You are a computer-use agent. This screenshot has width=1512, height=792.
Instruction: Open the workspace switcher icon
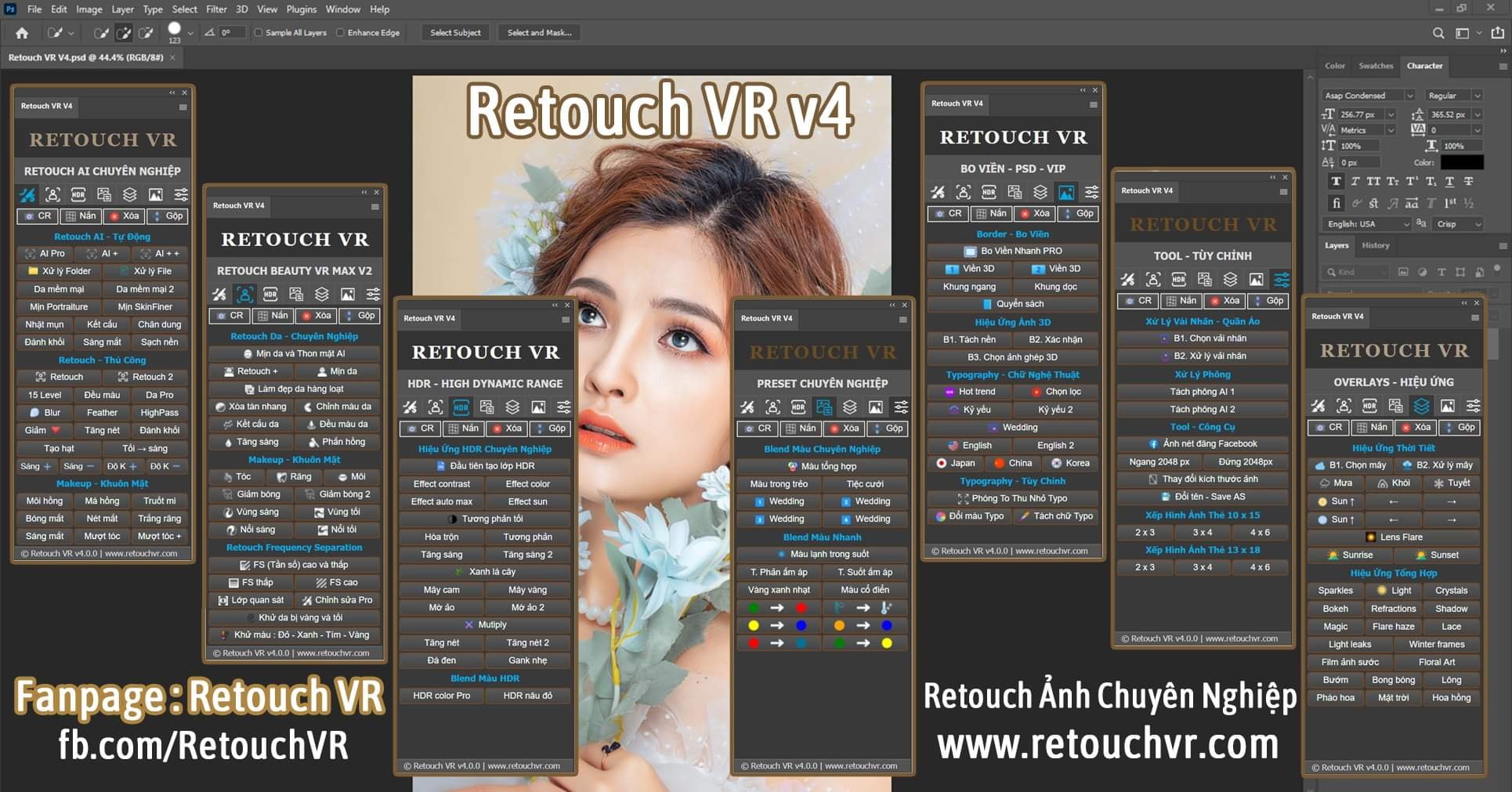click(1462, 33)
